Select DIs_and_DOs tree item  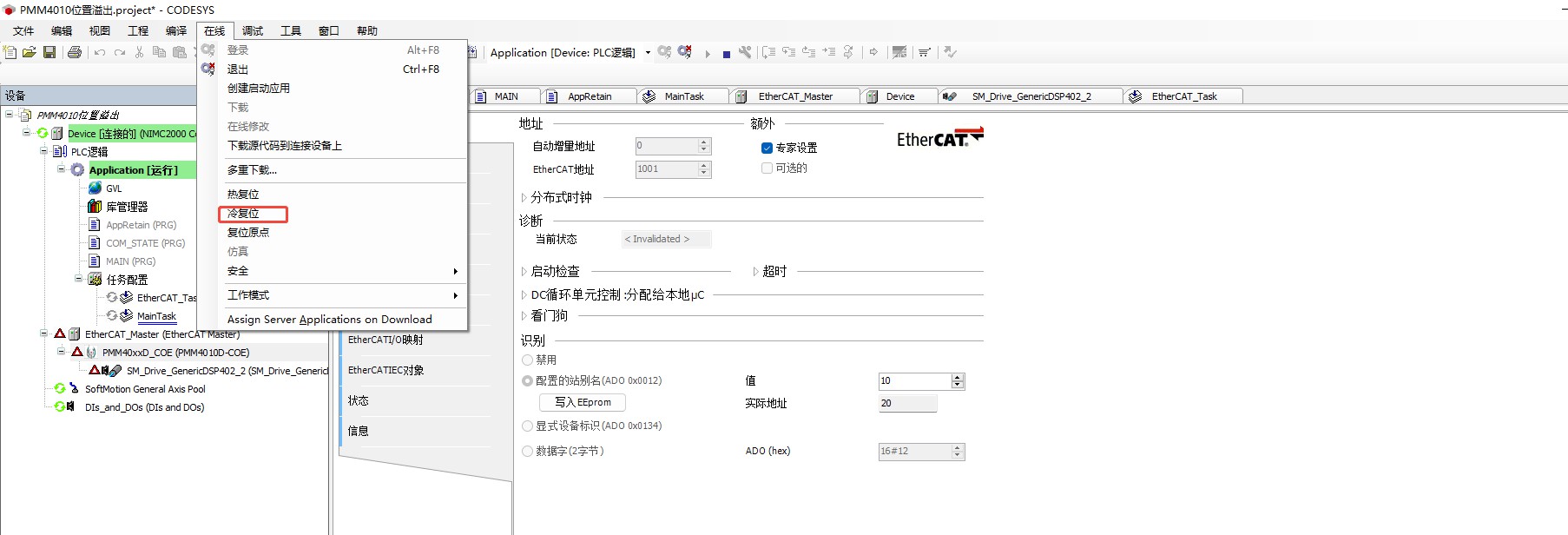click(x=144, y=407)
